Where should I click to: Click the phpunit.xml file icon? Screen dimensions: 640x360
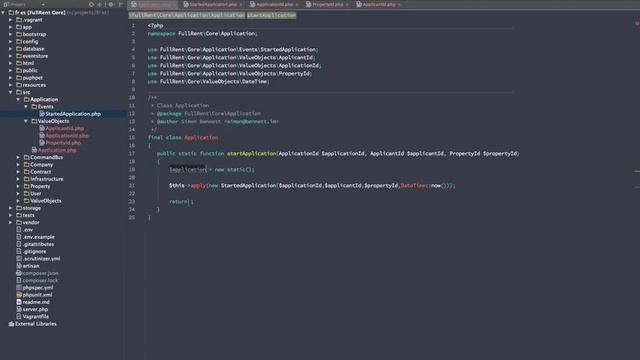click(x=19, y=295)
